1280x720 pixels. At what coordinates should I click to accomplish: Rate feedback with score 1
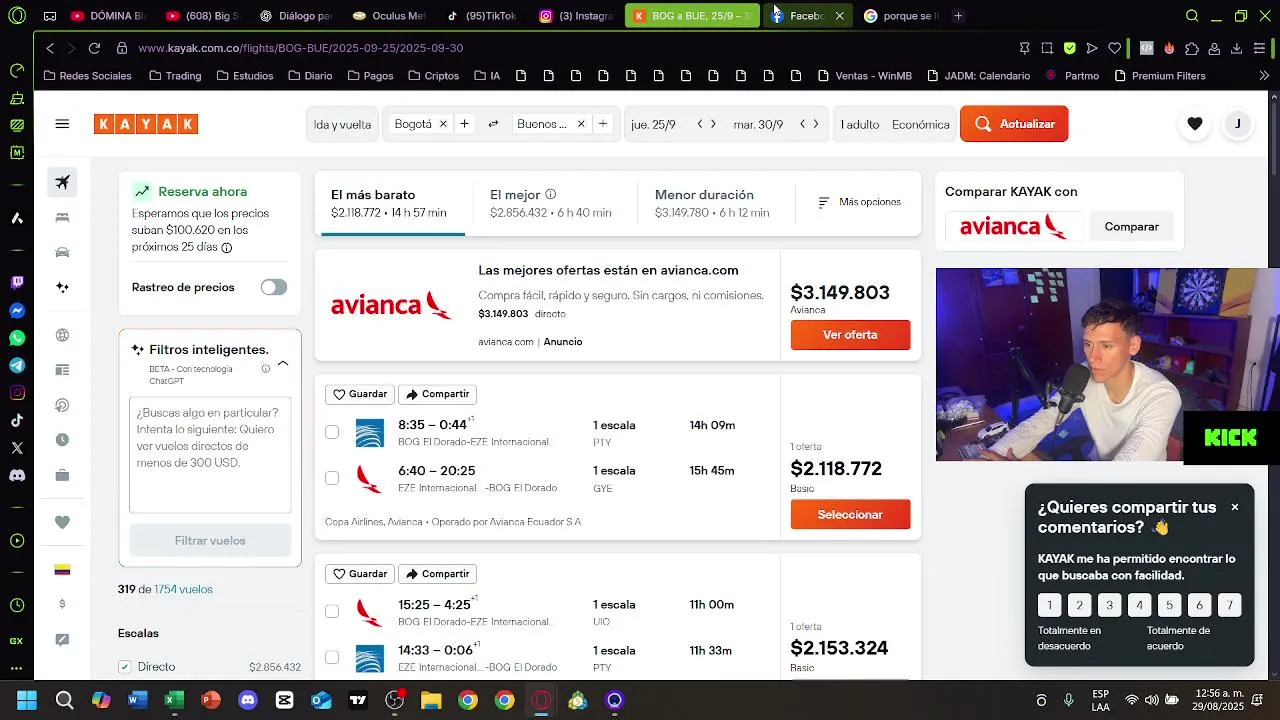1049,605
